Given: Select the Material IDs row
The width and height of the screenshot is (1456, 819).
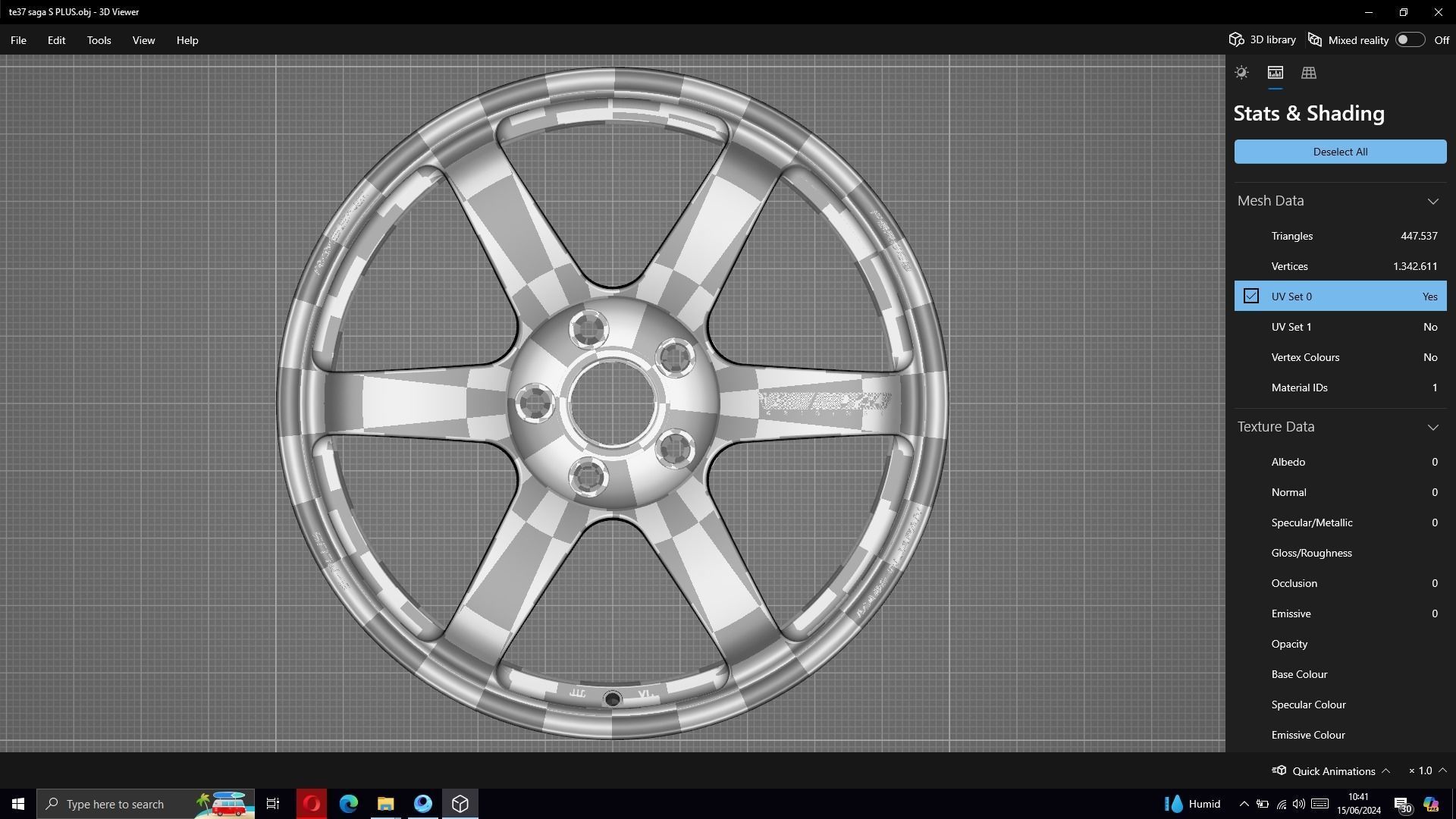Looking at the screenshot, I should tap(1340, 388).
